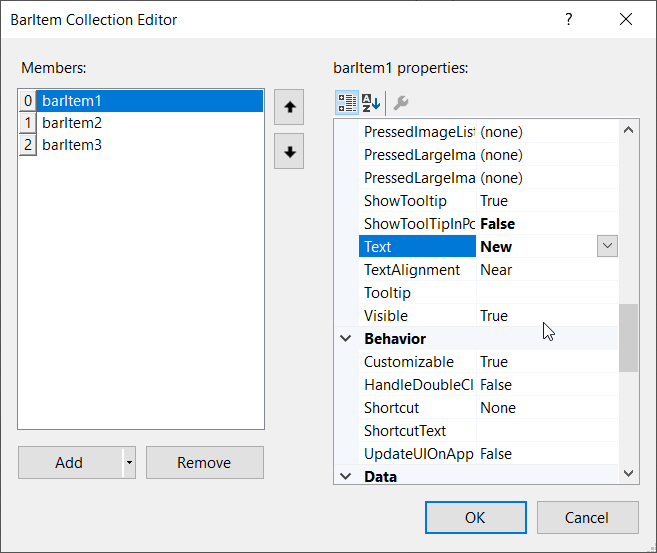Click the Visible property value field
Screen dimensions: 657x553
click(545, 316)
